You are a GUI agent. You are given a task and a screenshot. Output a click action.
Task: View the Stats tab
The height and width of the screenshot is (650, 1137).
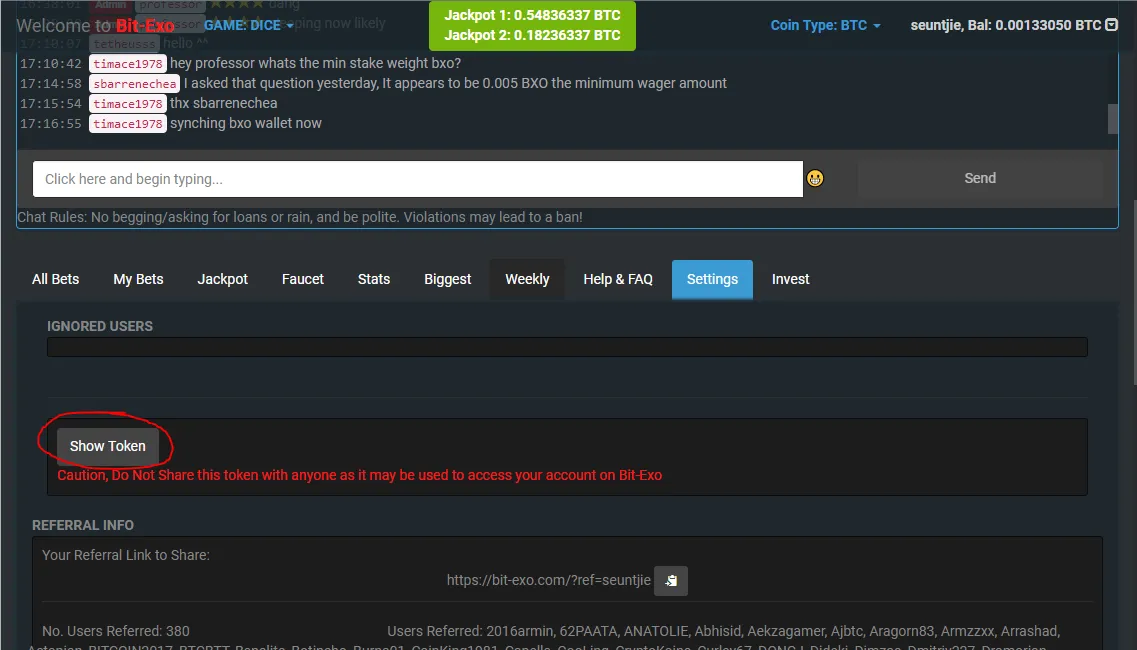click(374, 279)
